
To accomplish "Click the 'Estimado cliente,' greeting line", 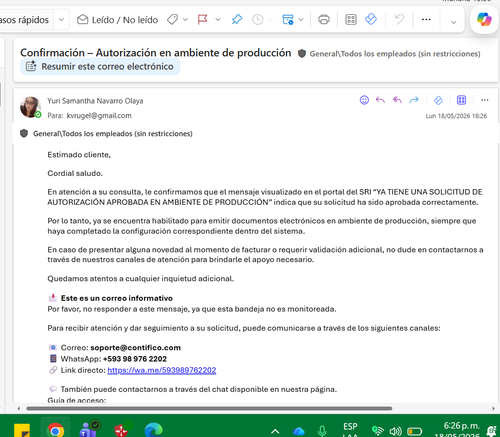I will [79, 155].
